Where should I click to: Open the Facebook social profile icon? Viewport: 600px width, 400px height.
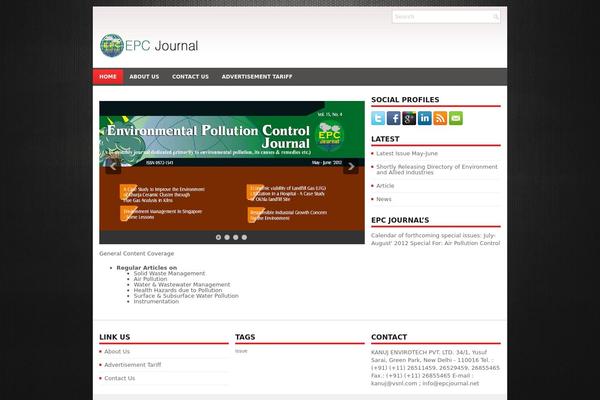(x=393, y=118)
